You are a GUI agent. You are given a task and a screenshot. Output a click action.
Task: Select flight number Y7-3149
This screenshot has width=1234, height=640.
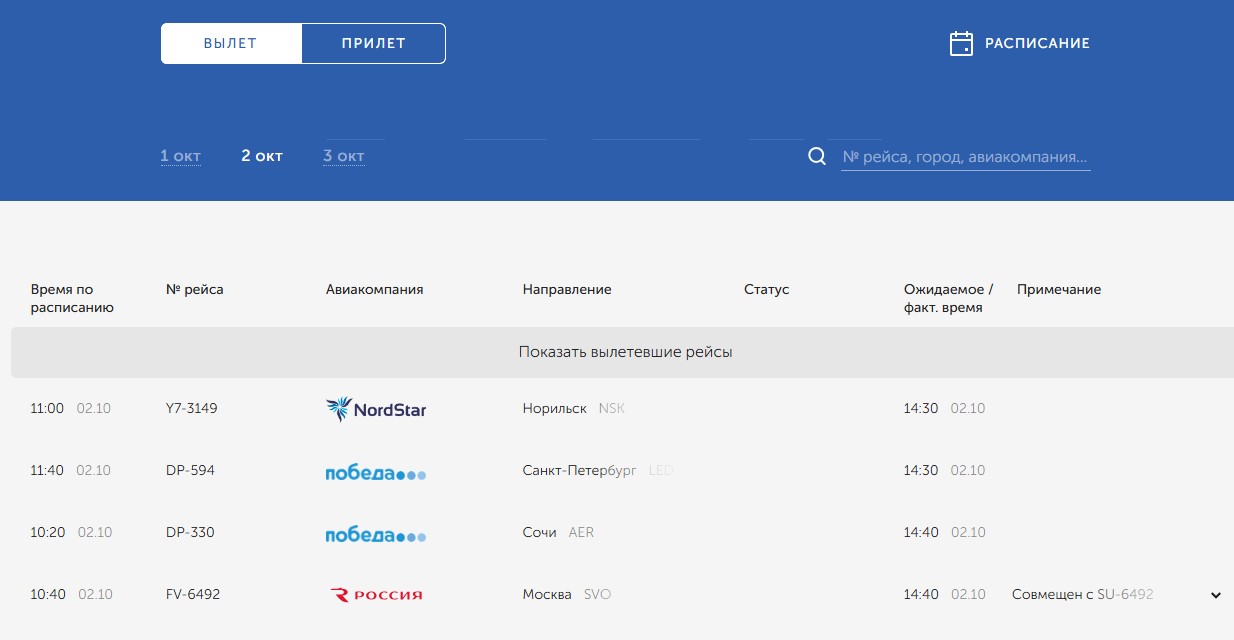pyautogui.click(x=192, y=408)
